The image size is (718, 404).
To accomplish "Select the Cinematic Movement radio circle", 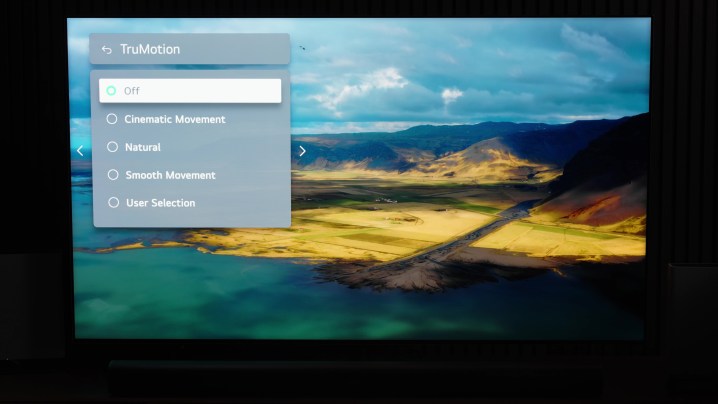I will [x=112, y=119].
